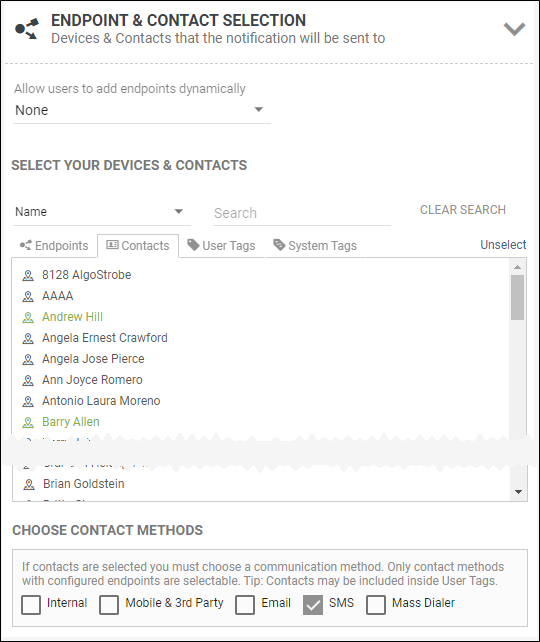
Task: Click the contact icon beside Ann Joyce Romero
Action: (x=28, y=380)
